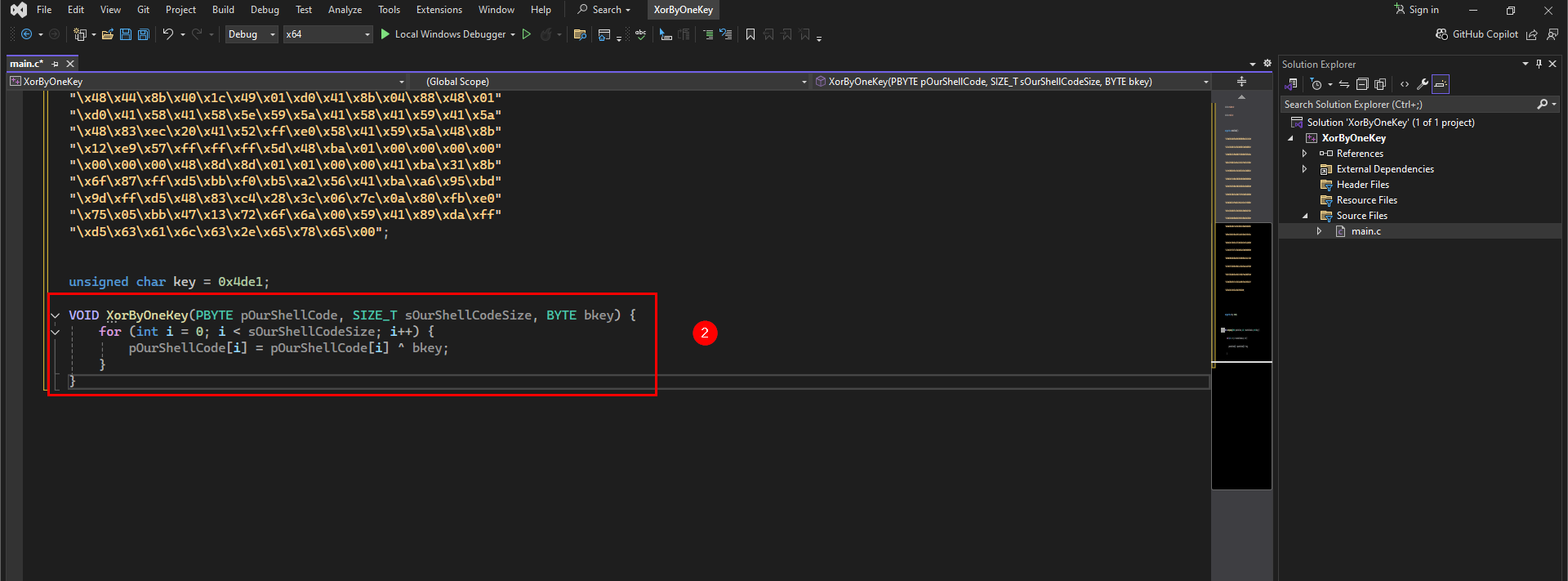The image size is (1568, 581).
Task: Undo the last edit
Action: click(x=167, y=34)
